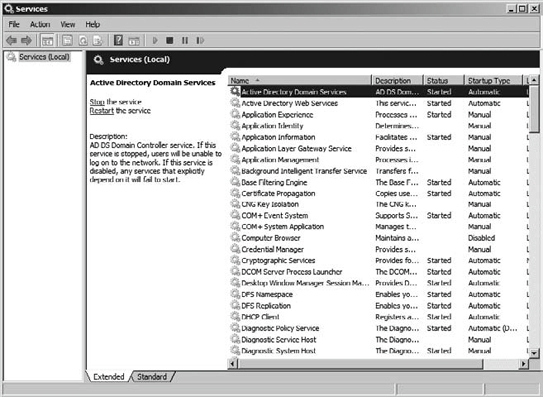Click the gear icon beside Computer Browser

pos(235,238)
